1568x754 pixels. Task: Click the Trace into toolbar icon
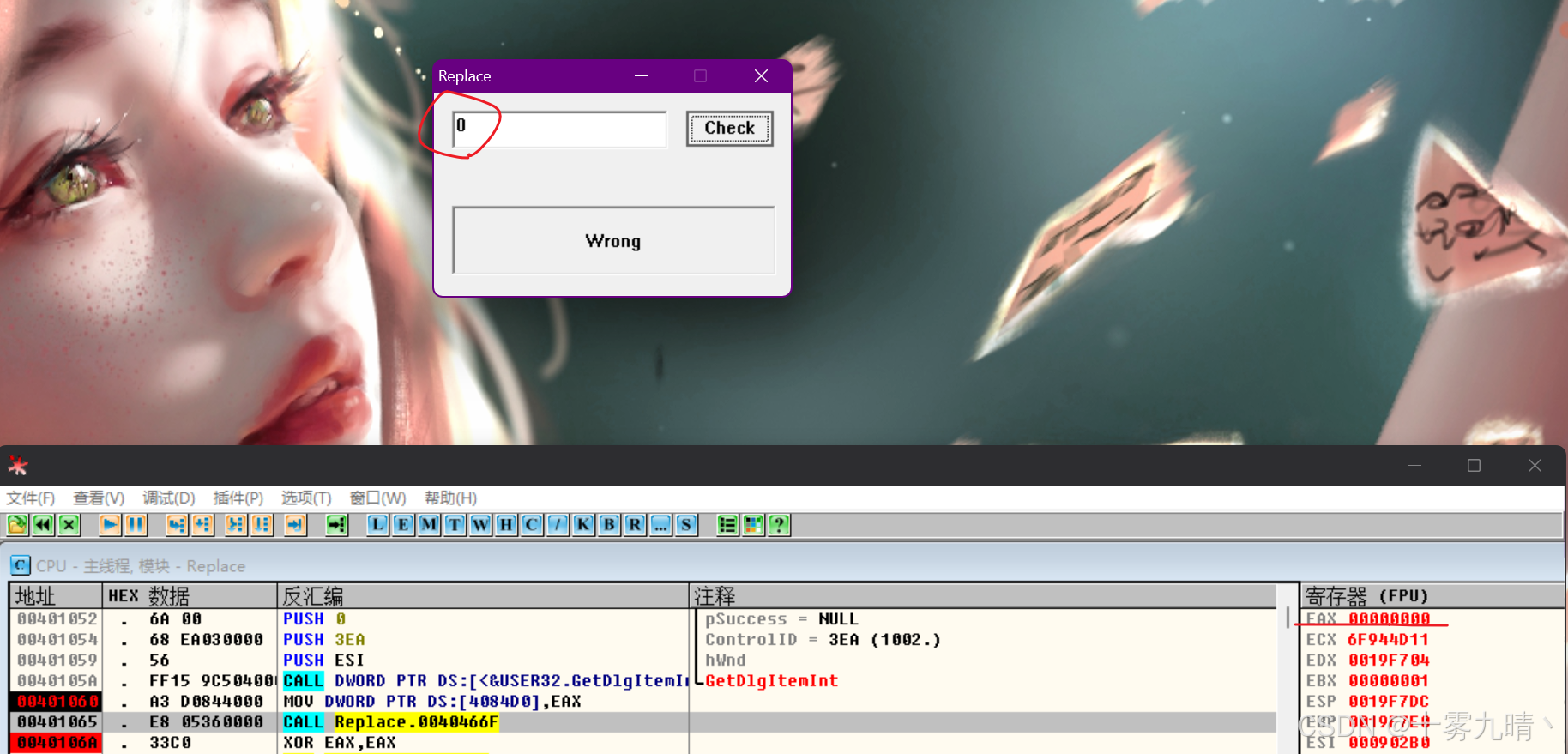coord(236,525)
